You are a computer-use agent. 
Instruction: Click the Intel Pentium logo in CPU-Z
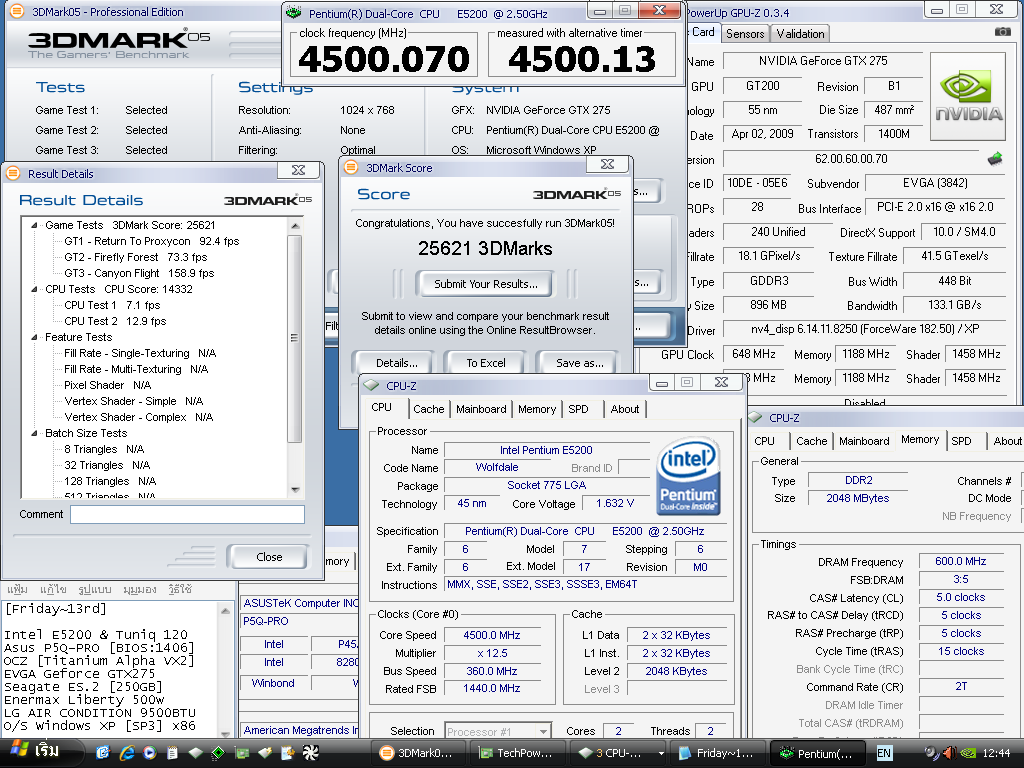pos(688,476)
